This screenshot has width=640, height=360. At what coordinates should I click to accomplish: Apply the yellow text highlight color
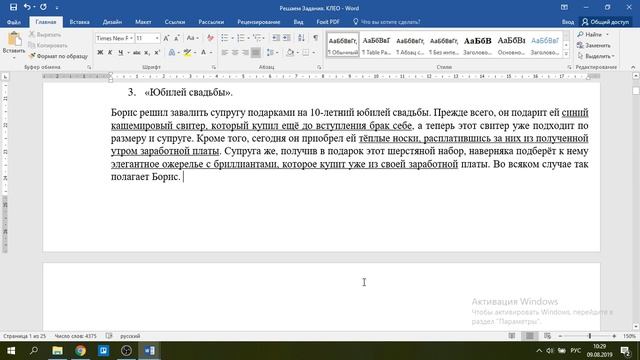(187, 52)
